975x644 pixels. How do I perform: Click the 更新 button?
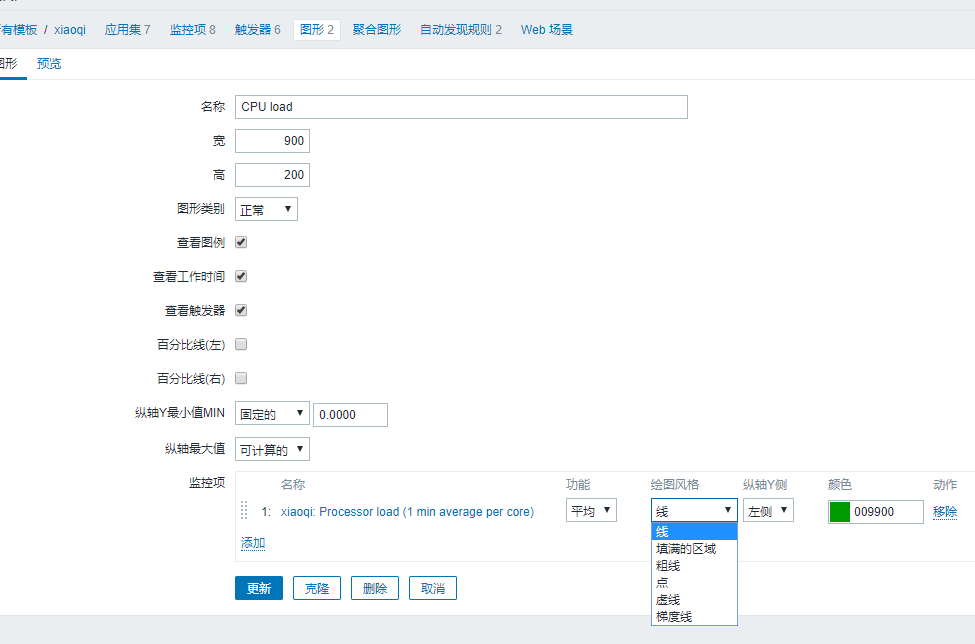[x=259, y=588]
